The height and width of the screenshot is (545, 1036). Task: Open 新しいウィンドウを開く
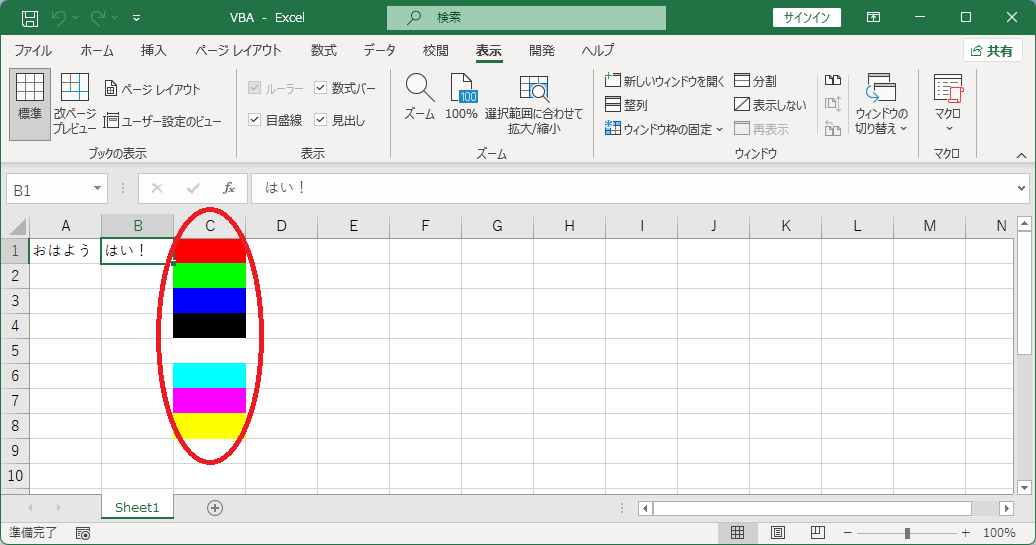[665, 81]
